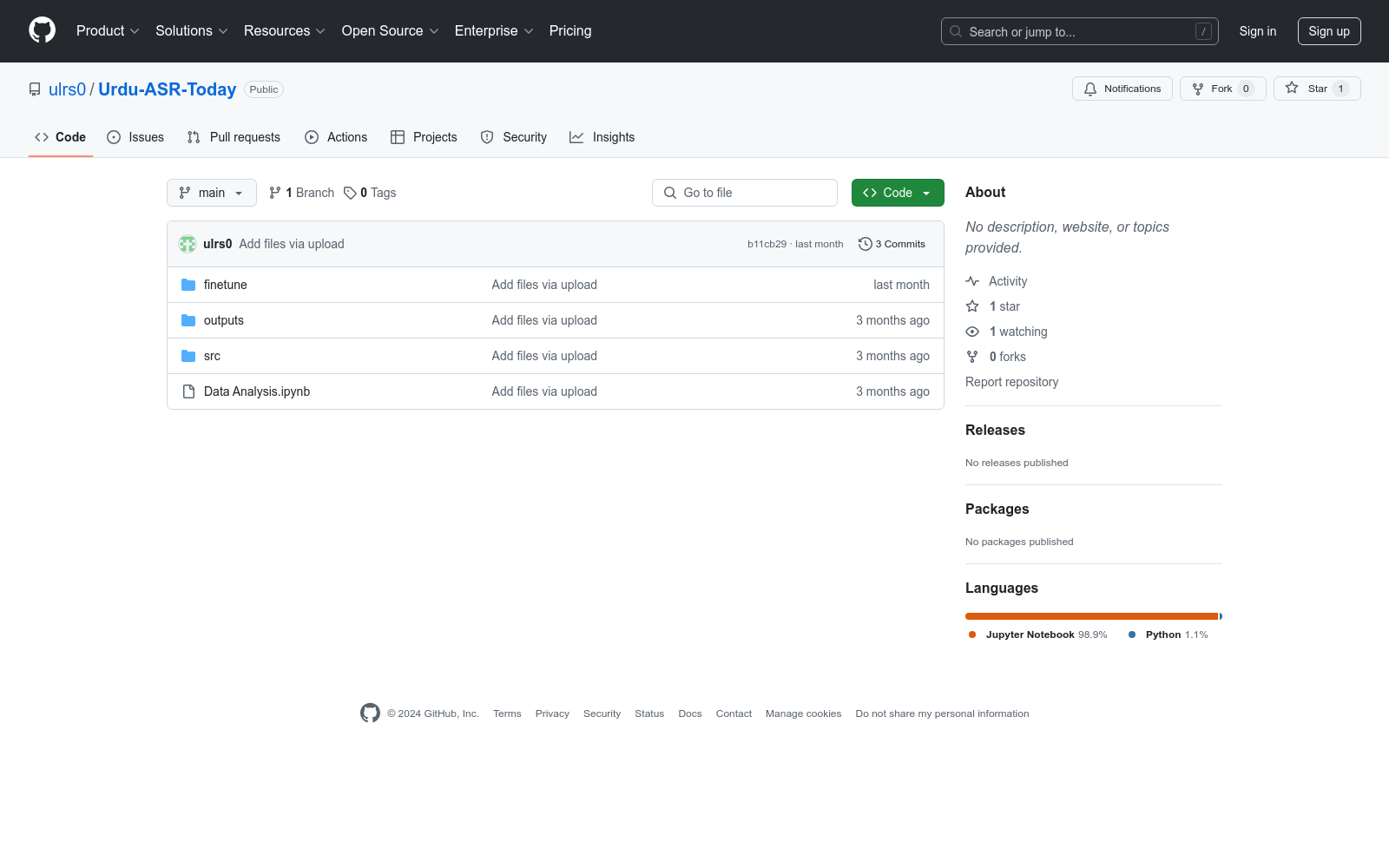
Task: Click the Activity pulse icon
Action: pos(972,281)
